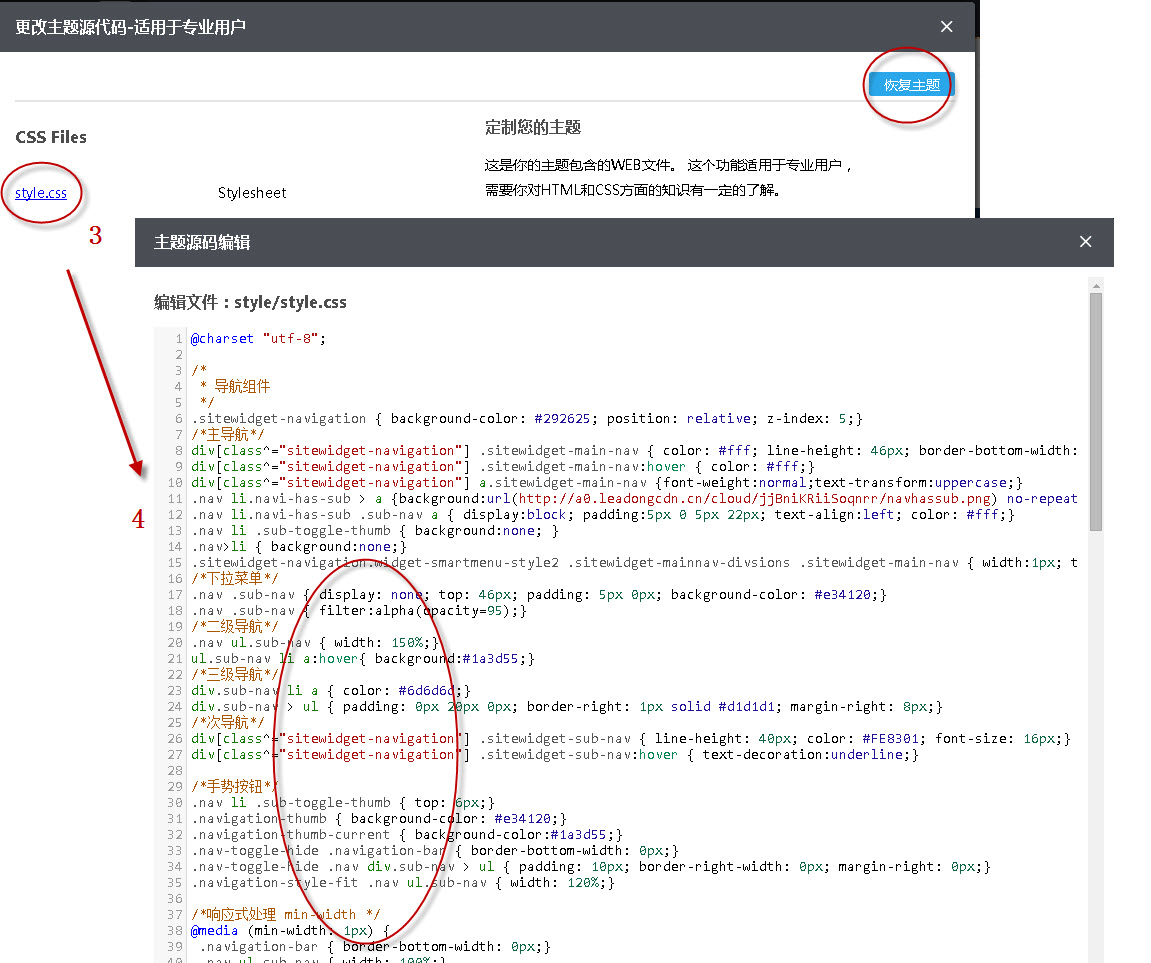The height and width of the screenshot is (963, 1151).
Task: Open the style.css stylesheet link
Action: [x=40, y=193]
